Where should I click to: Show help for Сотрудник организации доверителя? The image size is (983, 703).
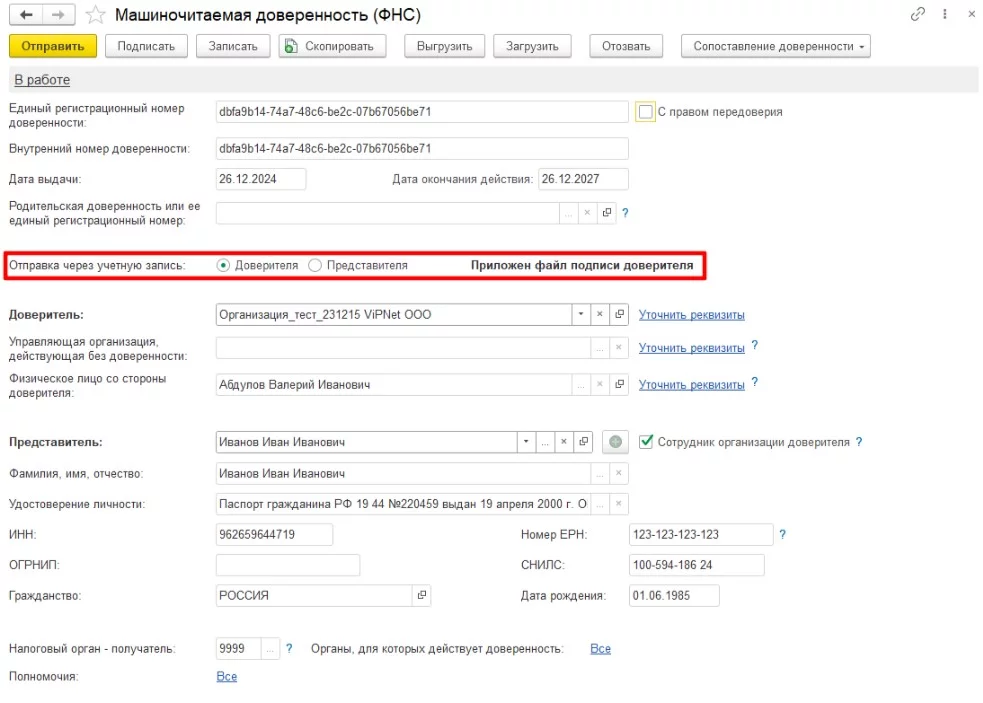(x=859, y=442)
